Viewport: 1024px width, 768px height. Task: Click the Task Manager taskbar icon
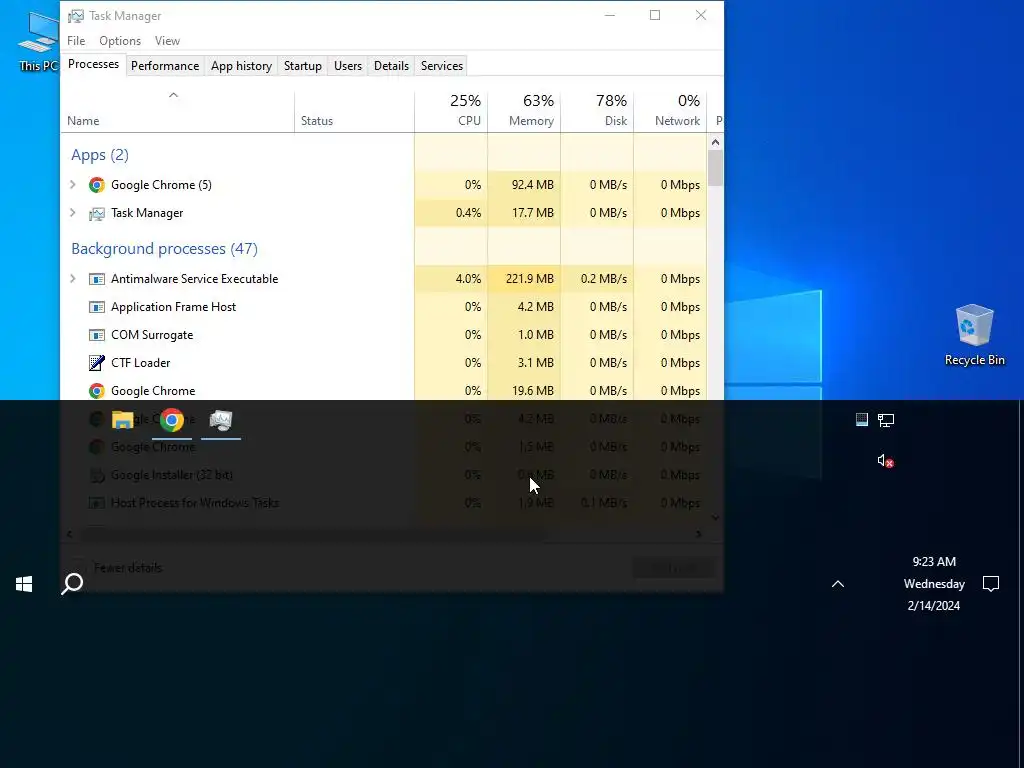[x=221, y=420]
